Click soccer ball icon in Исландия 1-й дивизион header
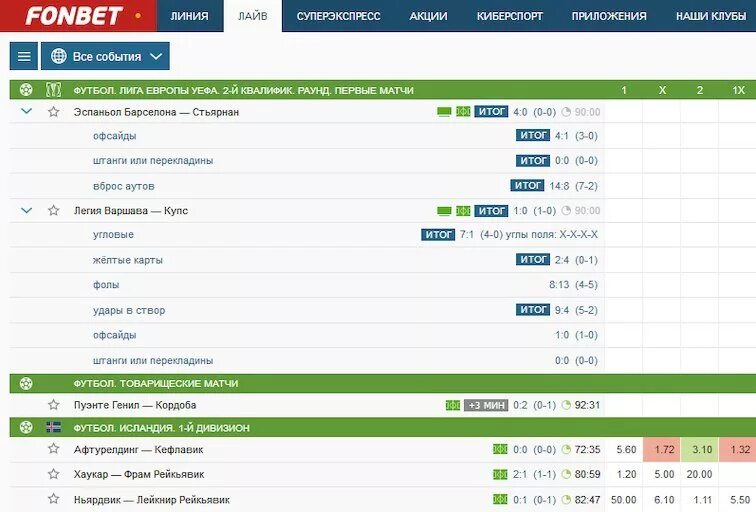The image size is (756, 512). pyautogui.click(x=26, y=427)
